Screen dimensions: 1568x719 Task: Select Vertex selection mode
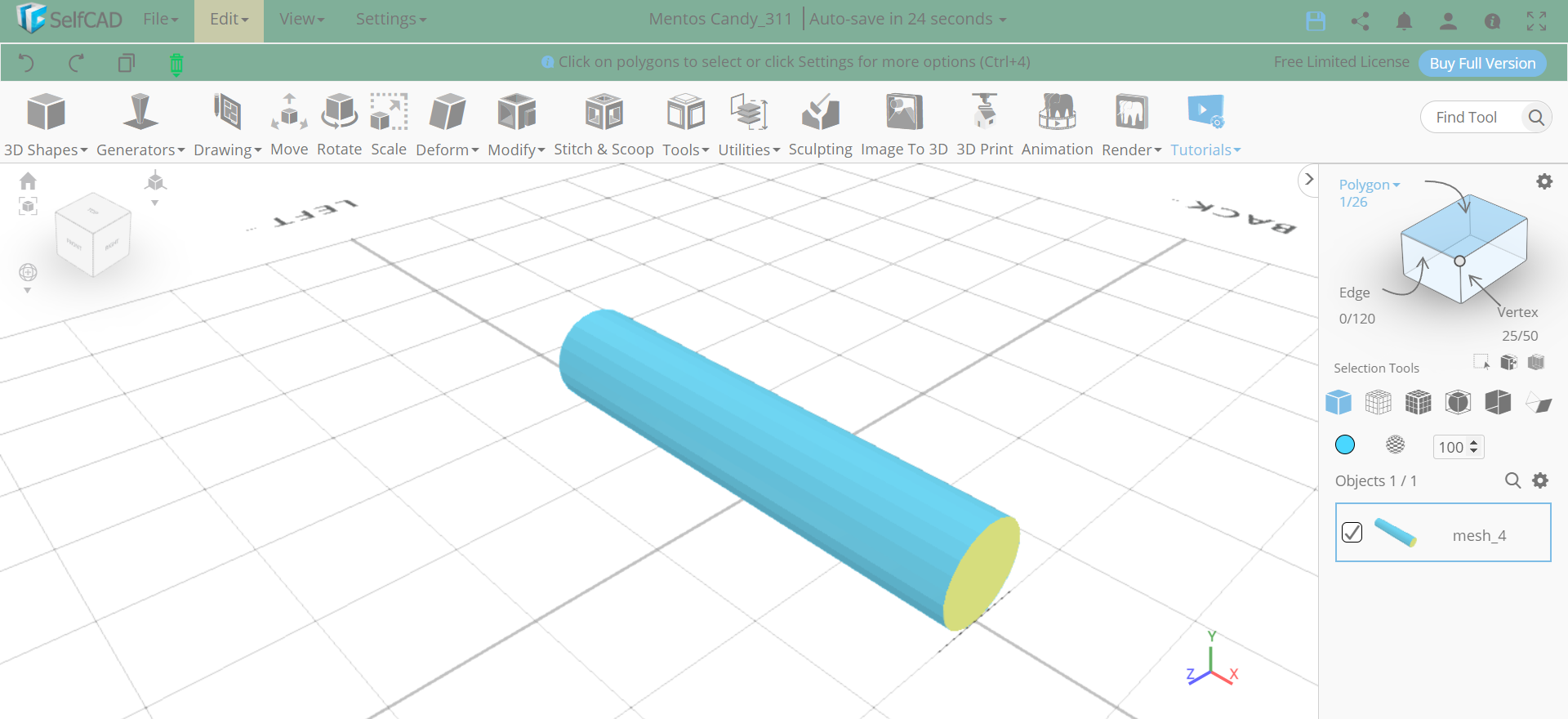(1517, 312)
